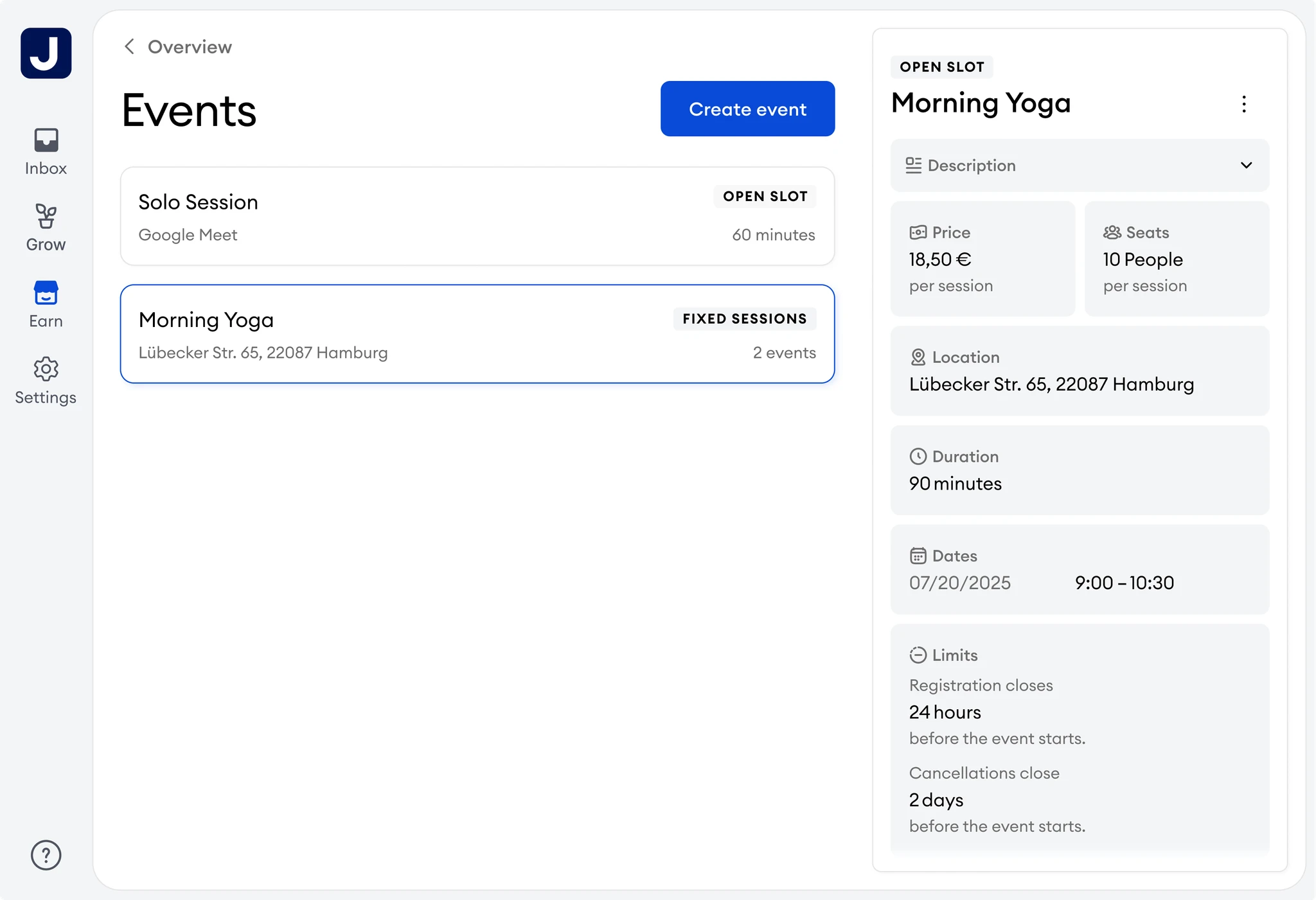The image size is (1316, 900).
Task: Click the Dates calendar icon
Action: tap(919, 555)
